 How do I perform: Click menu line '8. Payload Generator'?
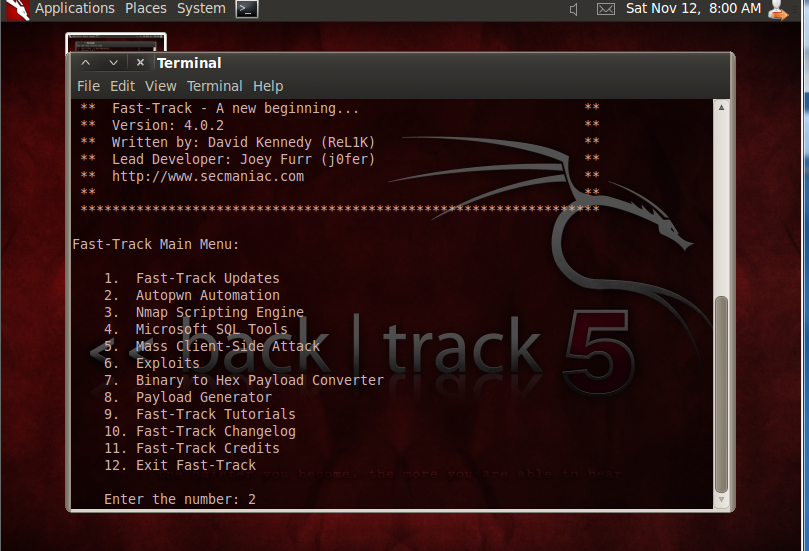tap(188, 398)
